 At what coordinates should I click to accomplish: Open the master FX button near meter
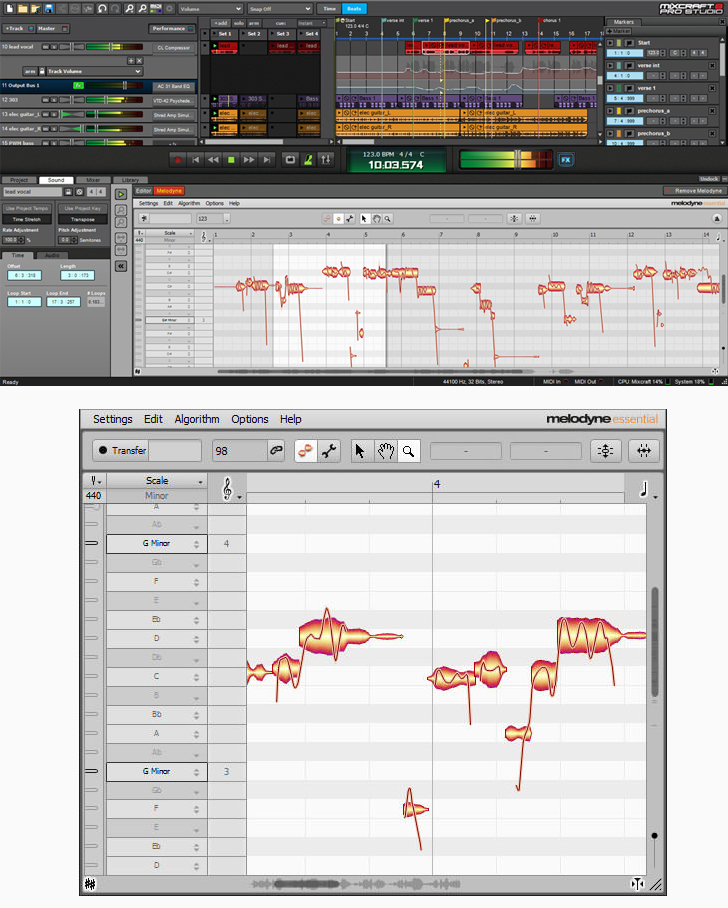coord(566,160)
